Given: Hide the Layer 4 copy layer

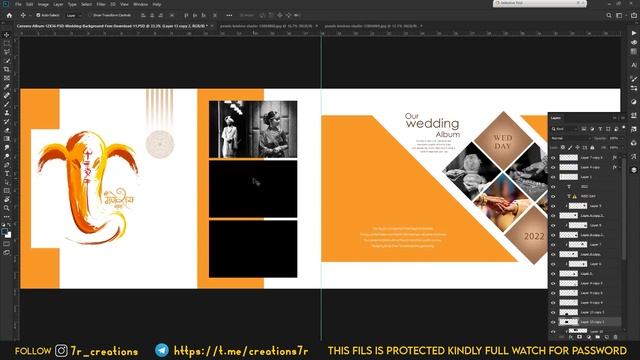Looking at the screenshot, I should click(x=553, y=167).
